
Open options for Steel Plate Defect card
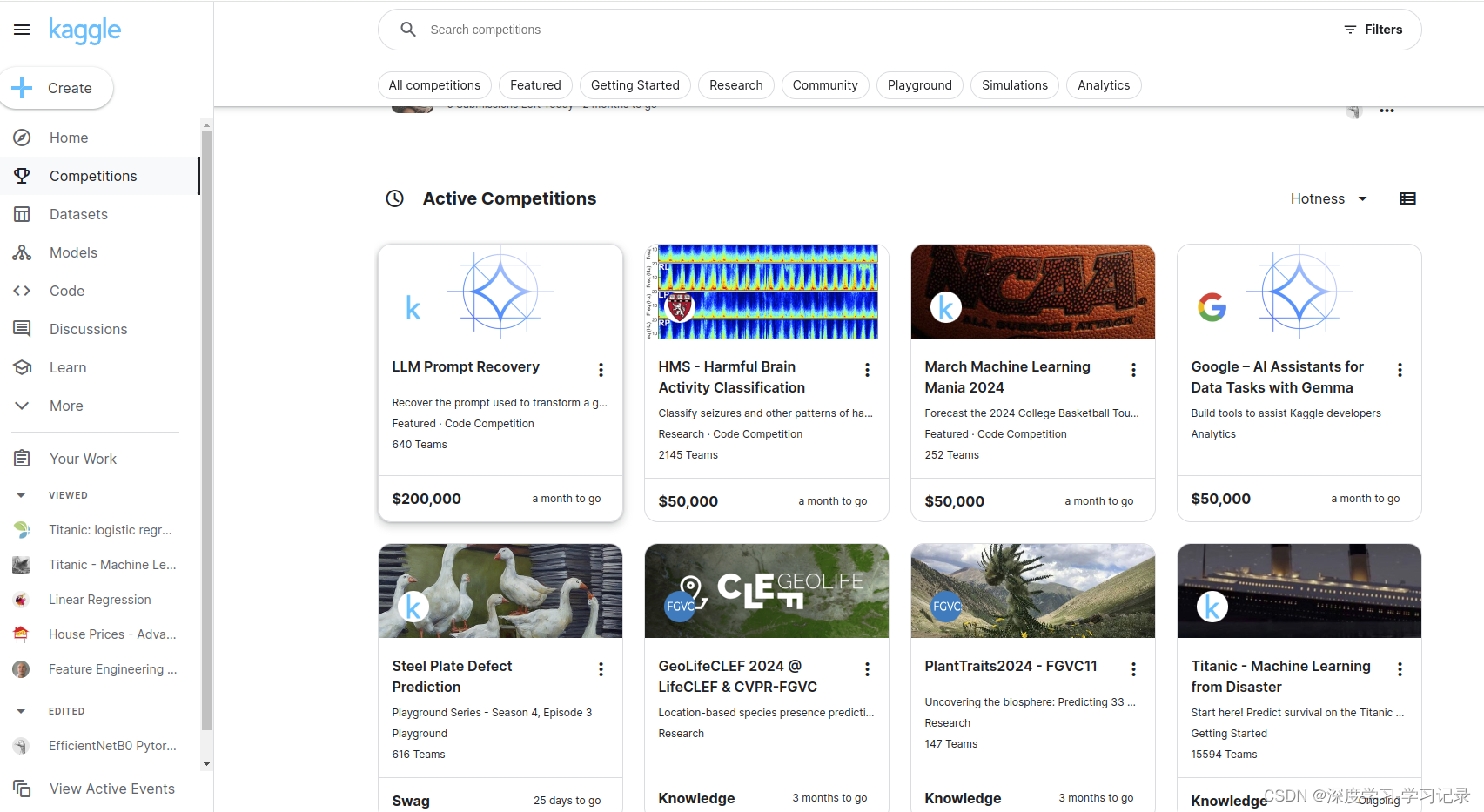(x=601, y=669)
